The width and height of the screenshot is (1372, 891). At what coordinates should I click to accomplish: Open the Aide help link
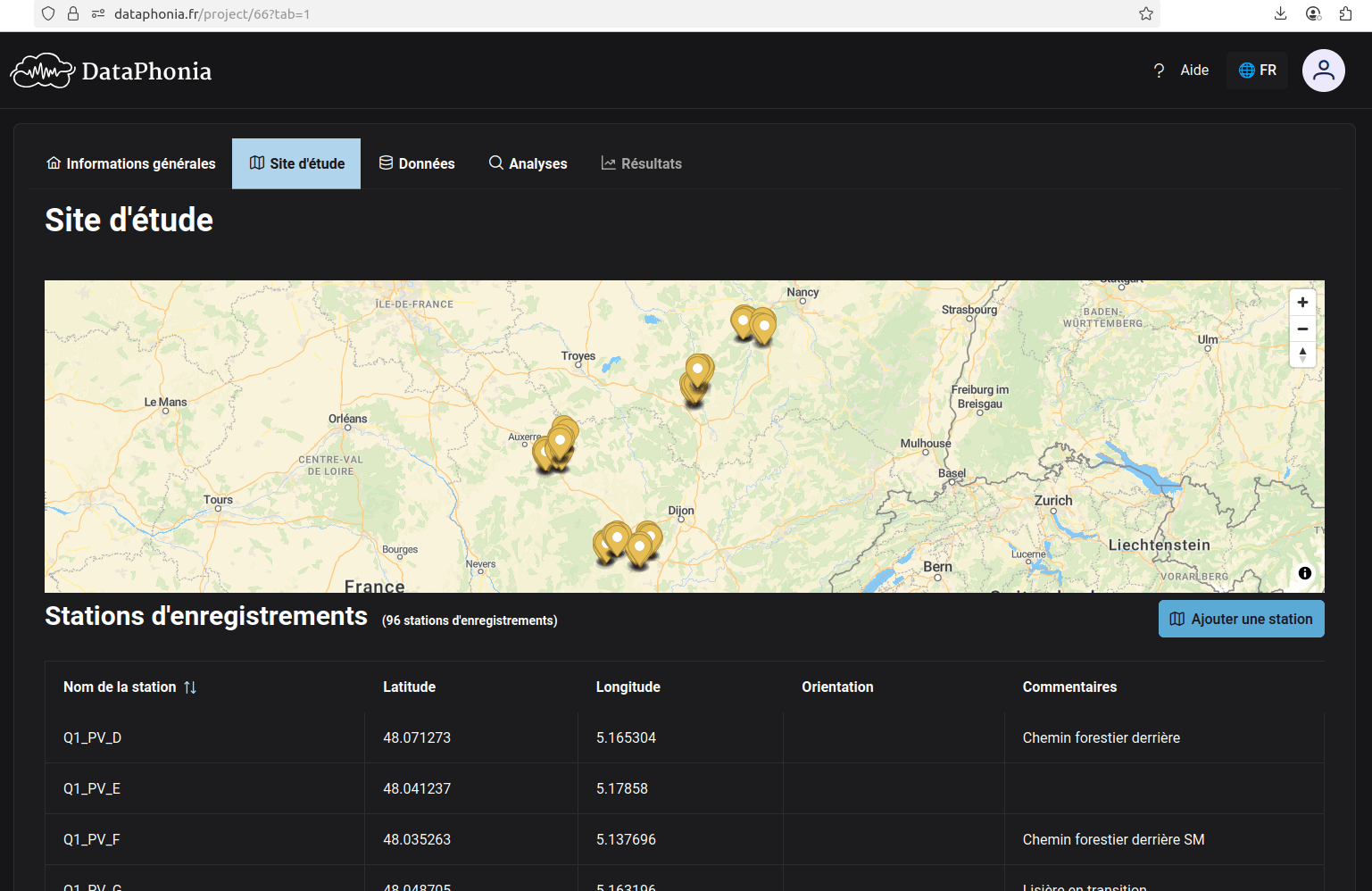(1181, 71)
